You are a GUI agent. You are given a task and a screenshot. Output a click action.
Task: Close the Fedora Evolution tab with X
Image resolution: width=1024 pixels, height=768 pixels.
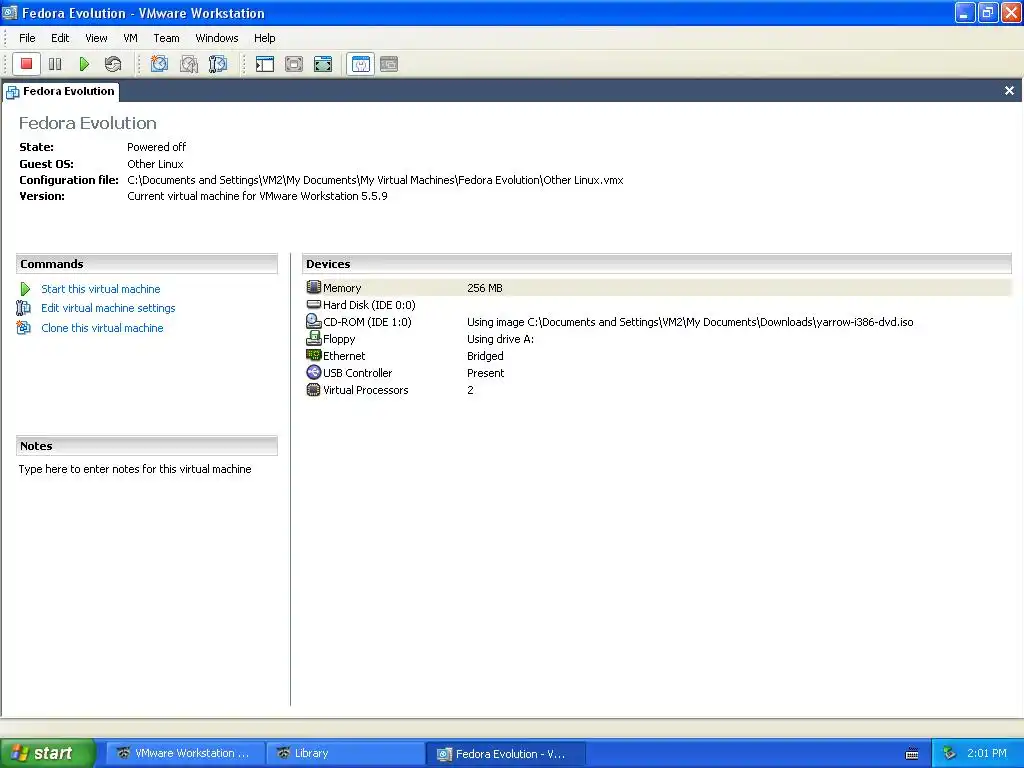(1009, 91)
